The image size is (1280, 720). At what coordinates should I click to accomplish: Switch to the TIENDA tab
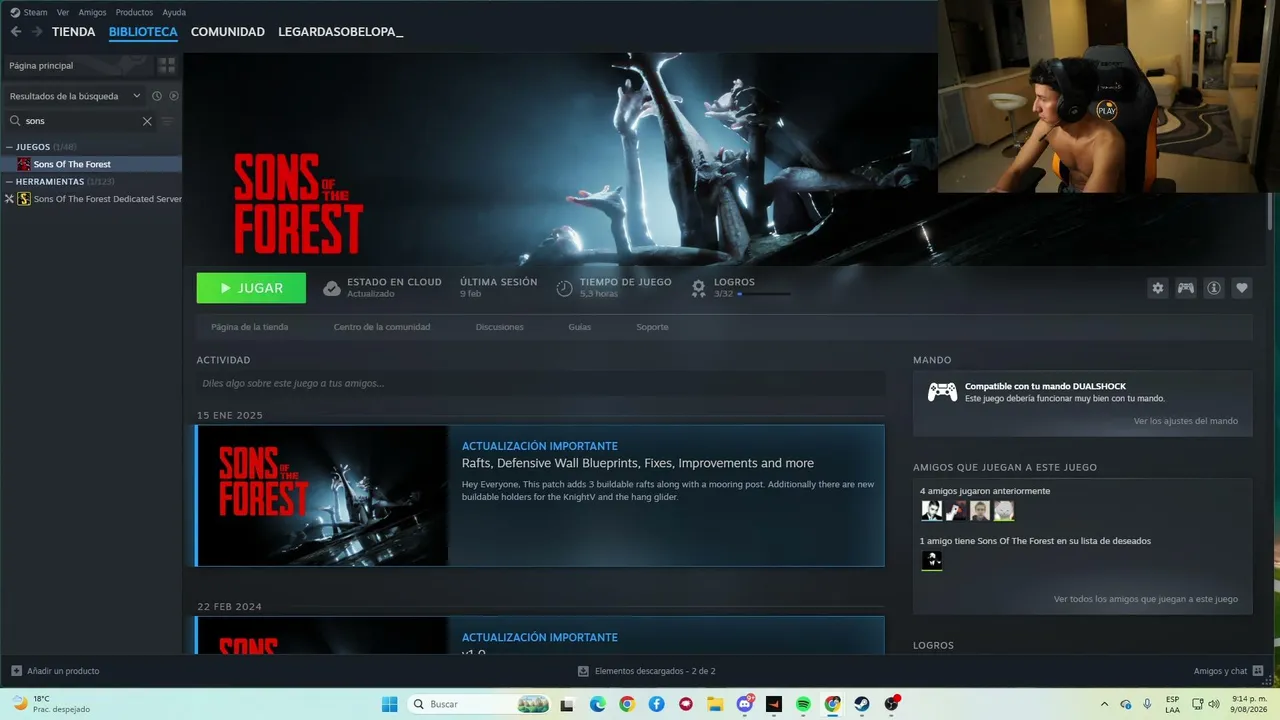tap(74, 32)
